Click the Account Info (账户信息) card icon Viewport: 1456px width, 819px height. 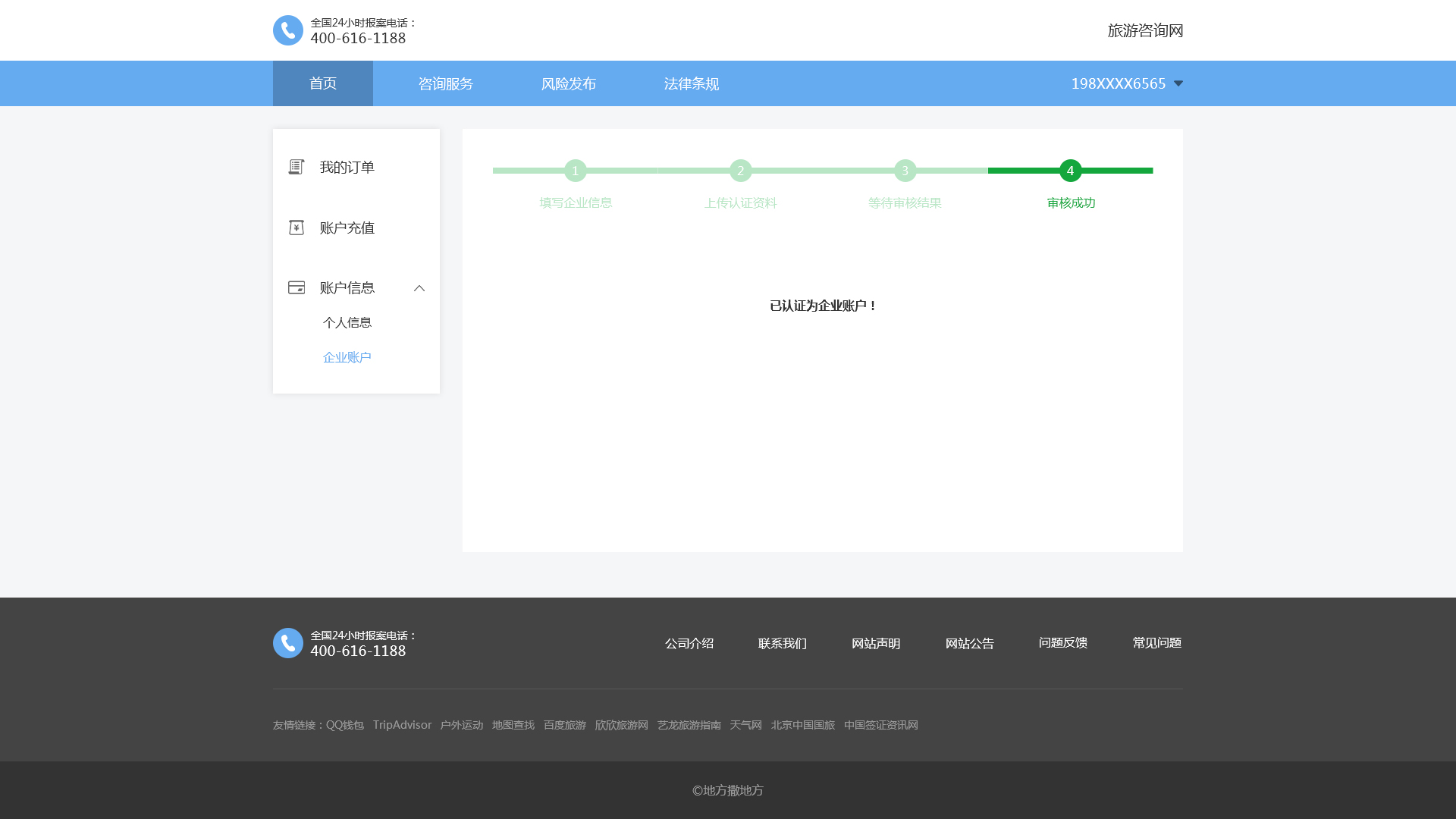[x=297, y=287]
